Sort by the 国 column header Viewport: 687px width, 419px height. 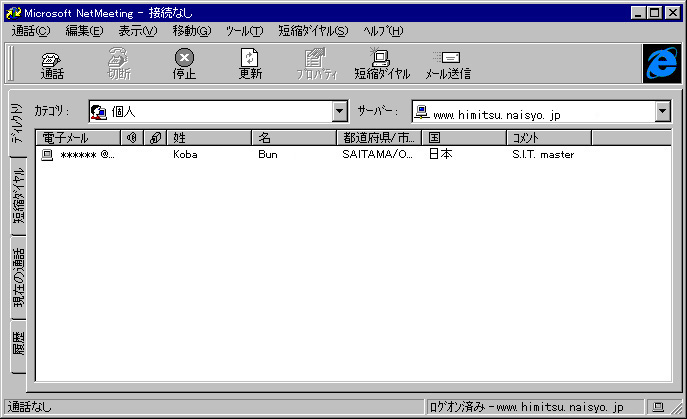(x=464, y=138)
